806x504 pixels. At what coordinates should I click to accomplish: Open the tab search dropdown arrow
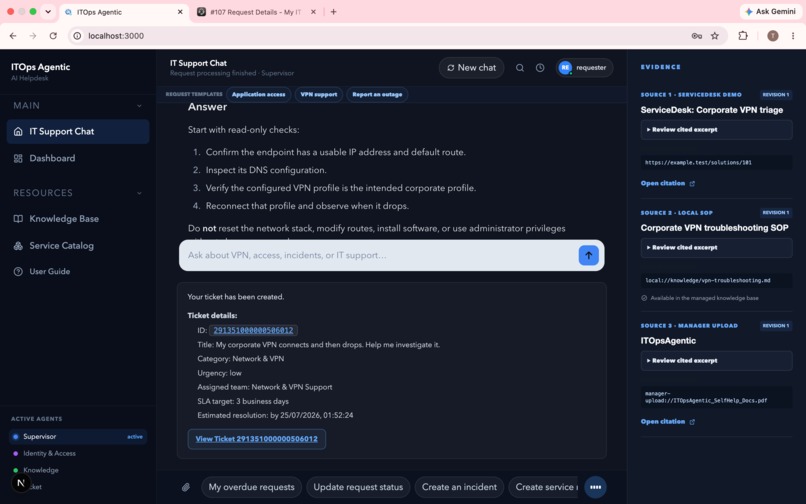tap(48, 12)
